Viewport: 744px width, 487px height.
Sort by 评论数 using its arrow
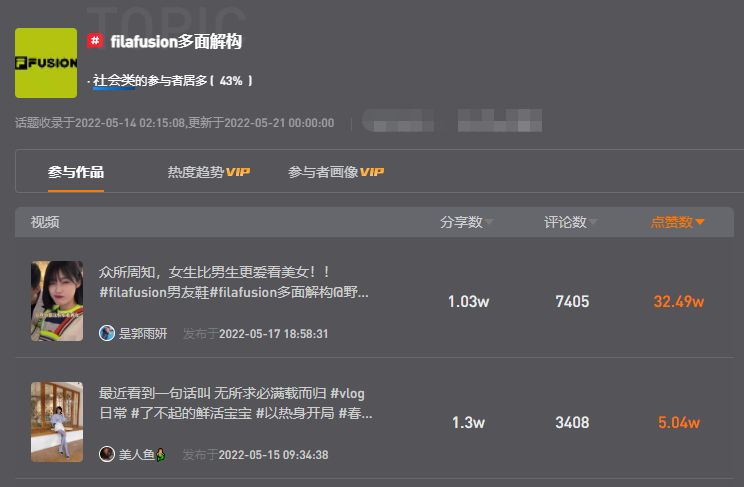pos(593,222)
